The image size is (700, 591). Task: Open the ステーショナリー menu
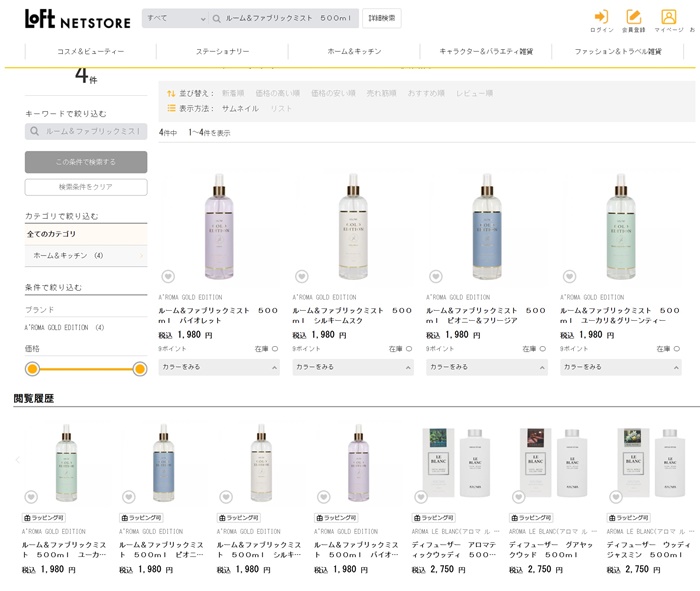222,51
